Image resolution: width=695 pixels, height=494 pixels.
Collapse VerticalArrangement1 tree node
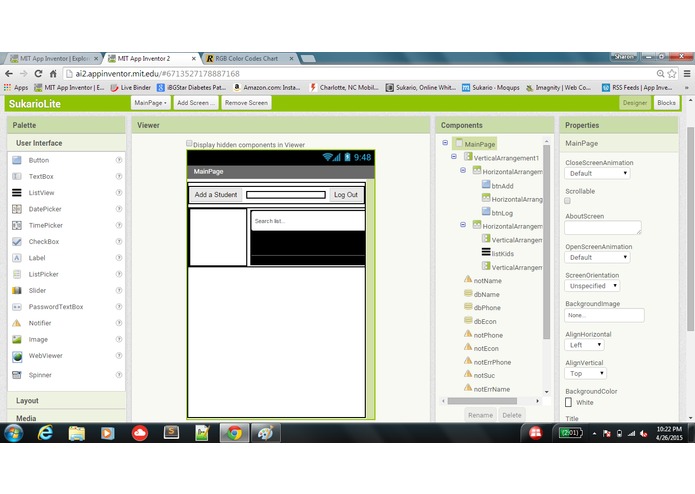(454, 156)
